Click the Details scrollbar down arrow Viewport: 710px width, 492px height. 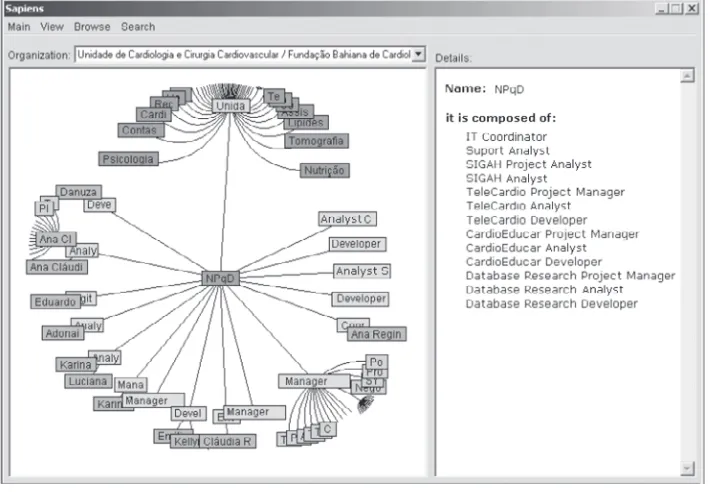[x=687, y=468]
